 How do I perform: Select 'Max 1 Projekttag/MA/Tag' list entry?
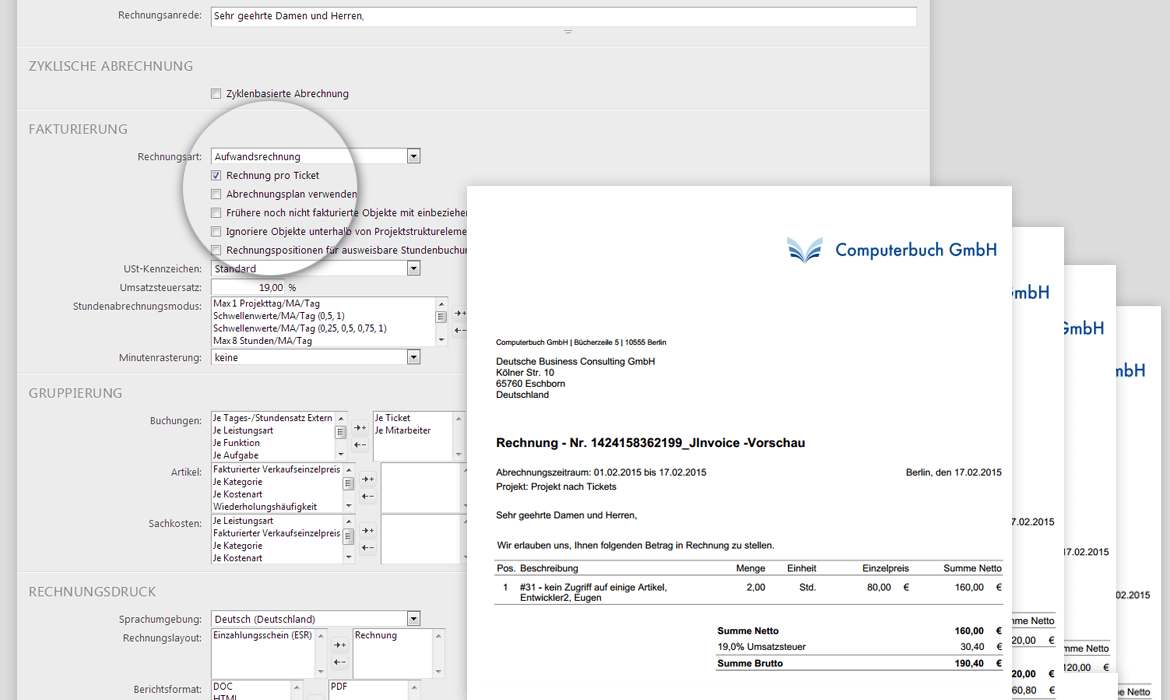tap(266, 304)
